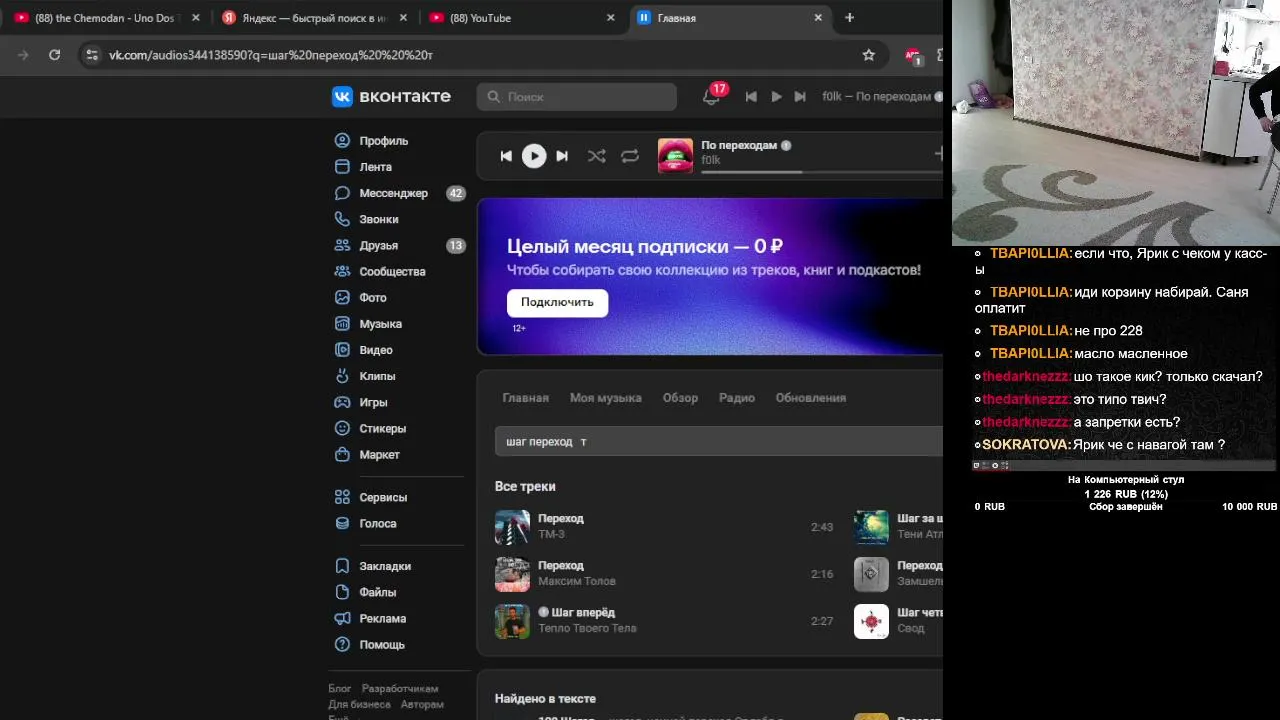The image size is (1280, 720).
Task: Open Фото in the sidebar
Action: pos(360,297)
